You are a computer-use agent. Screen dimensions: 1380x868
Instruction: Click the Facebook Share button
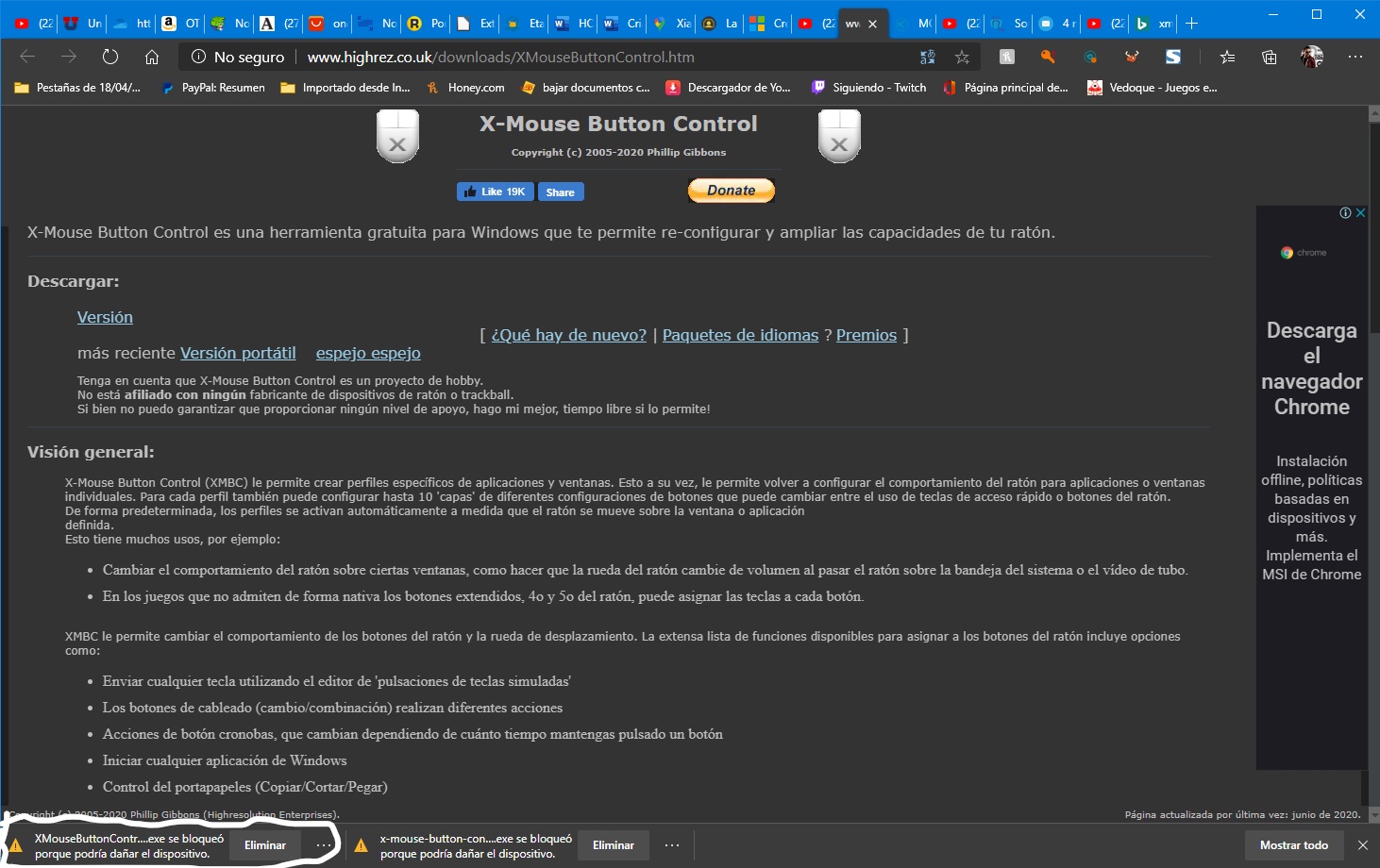point(561,192)
